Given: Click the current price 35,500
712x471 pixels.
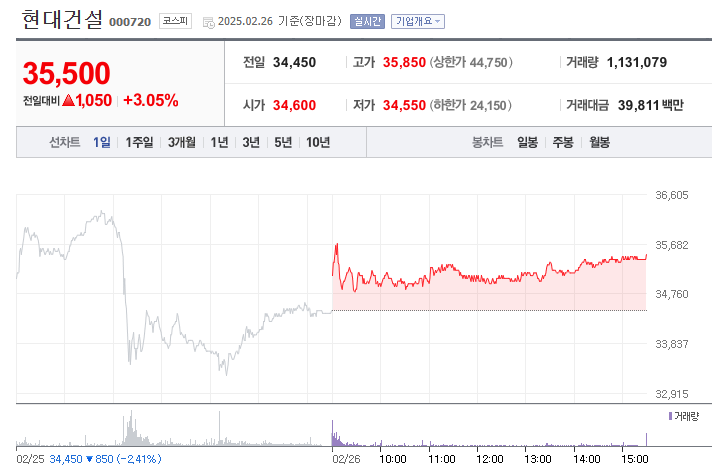Looking at the screenshot, I should [66, 73].
